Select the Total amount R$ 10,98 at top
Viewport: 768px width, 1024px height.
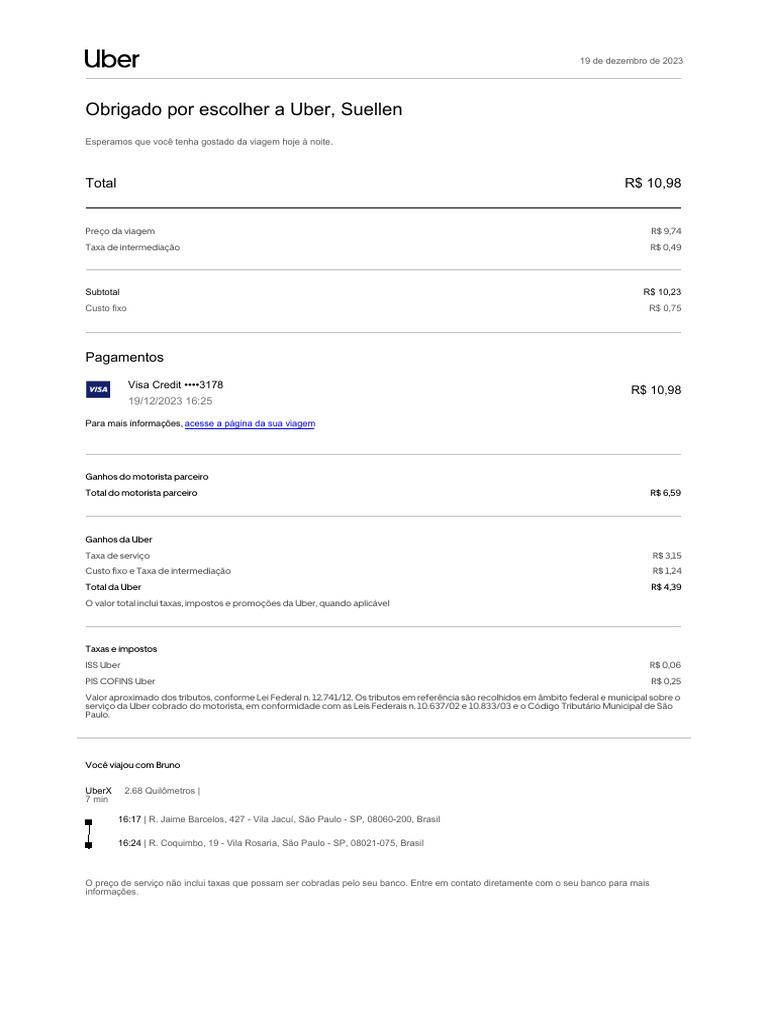coord(653,183)
